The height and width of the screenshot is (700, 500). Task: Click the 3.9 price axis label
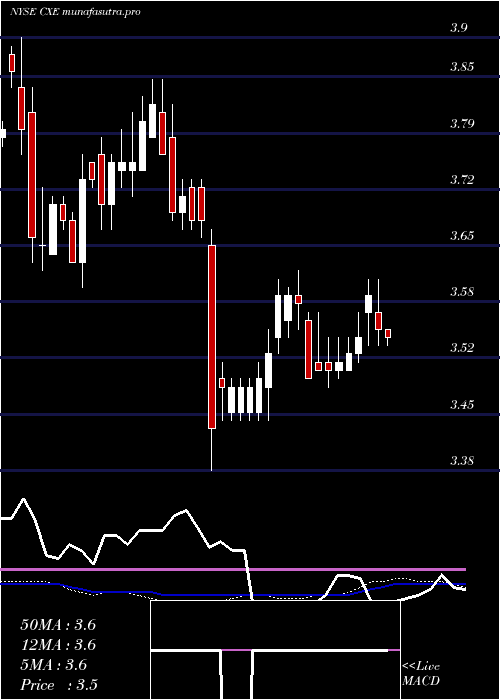click(459, 28)
